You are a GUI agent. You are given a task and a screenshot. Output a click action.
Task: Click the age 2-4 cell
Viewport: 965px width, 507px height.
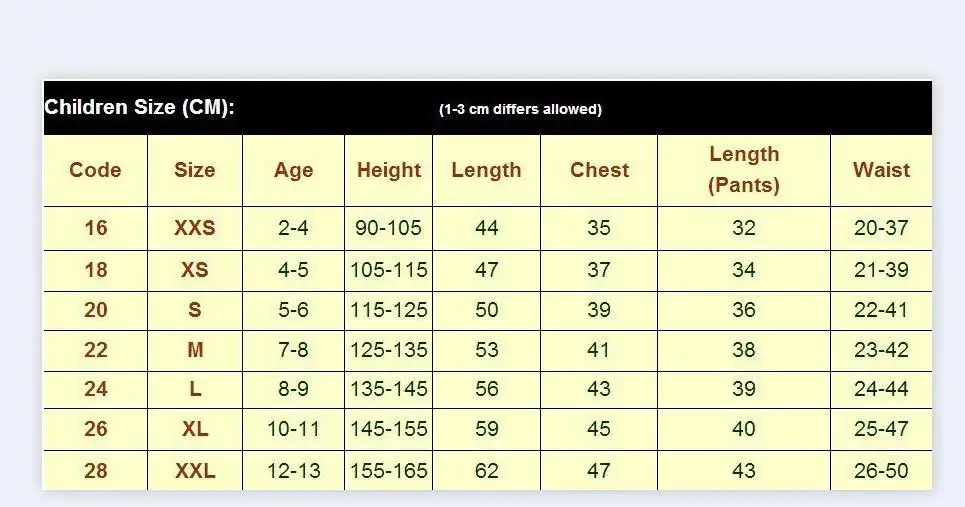pos(293,228)
